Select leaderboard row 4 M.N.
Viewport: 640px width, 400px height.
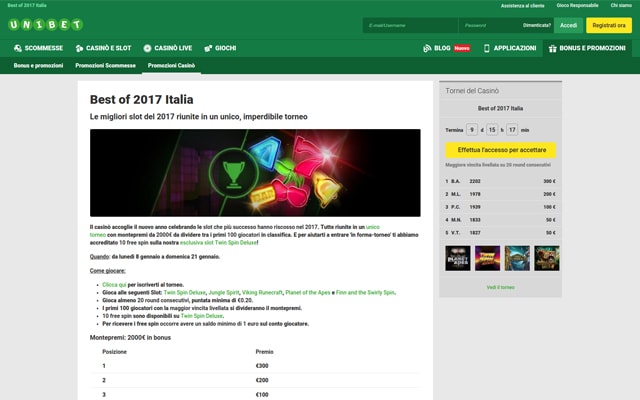500,220
